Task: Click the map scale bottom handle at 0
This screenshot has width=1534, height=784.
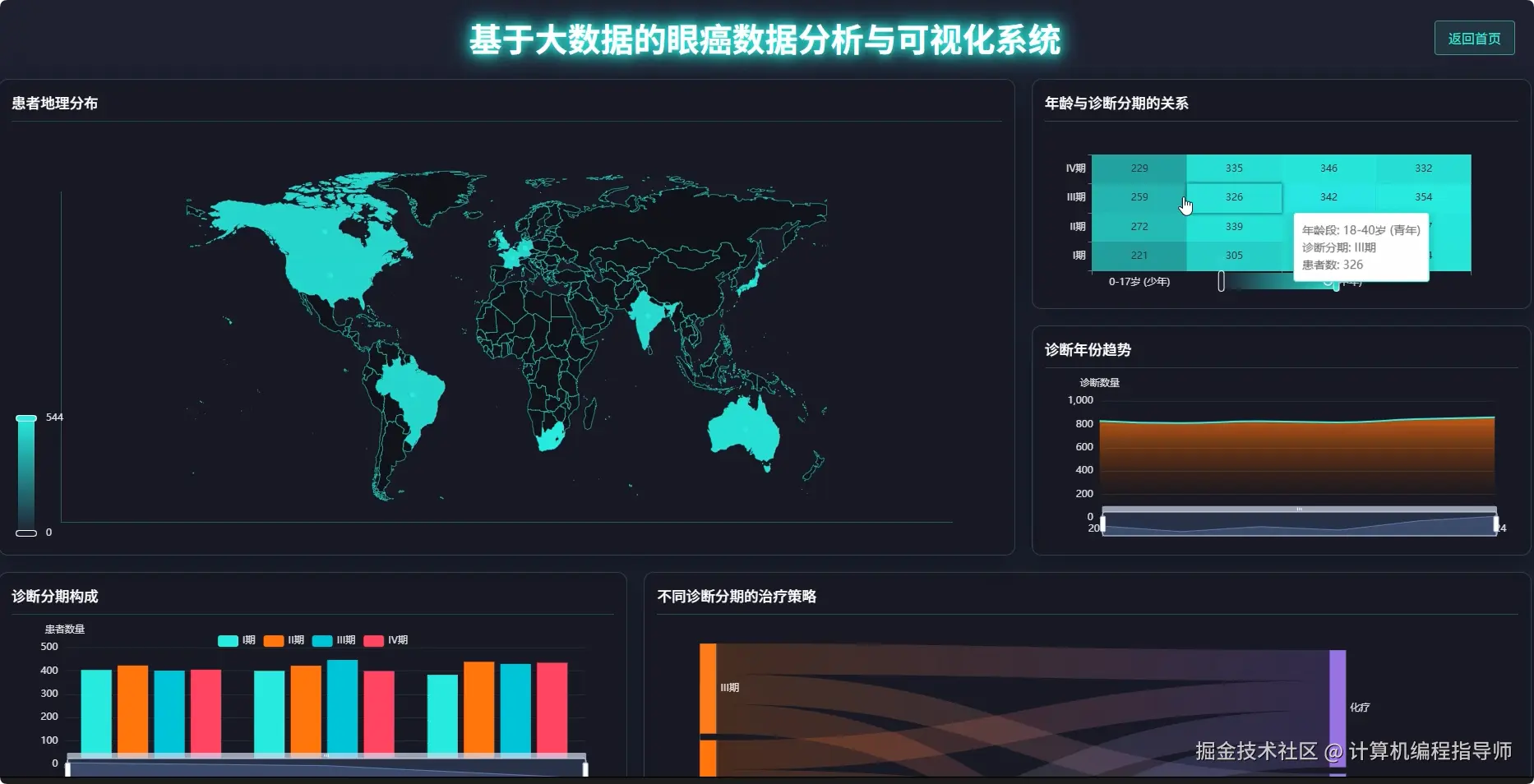Action: [26, 533]
